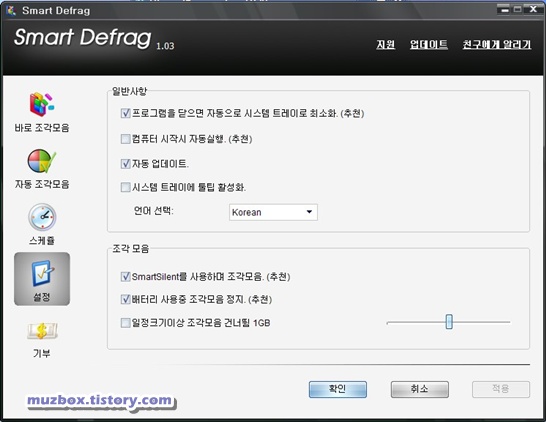Minimize the Smart Defrag window
The height and width of the screenshot is (422, 546).
click(504, 9)
